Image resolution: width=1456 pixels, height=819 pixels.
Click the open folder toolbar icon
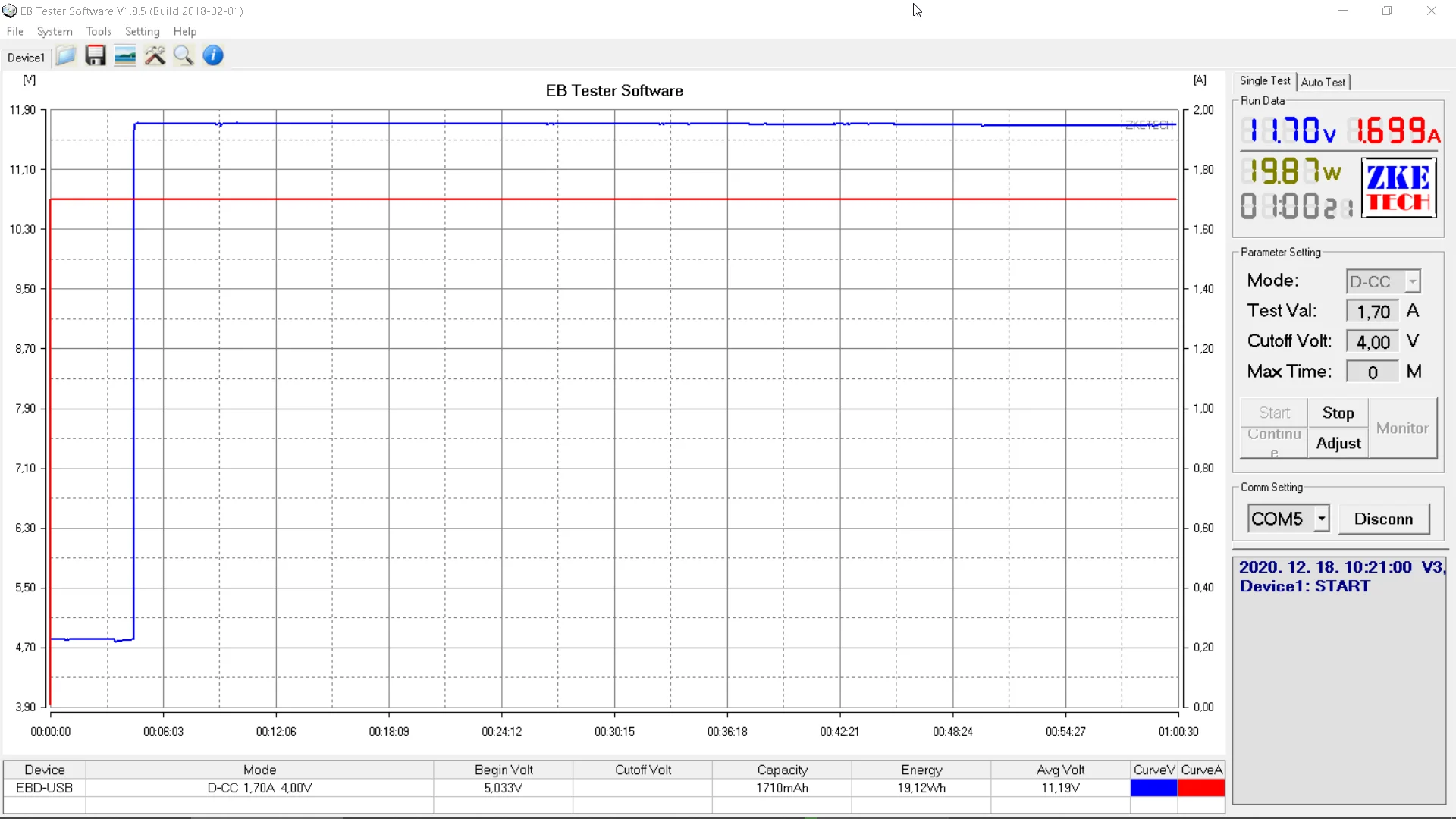66,56
